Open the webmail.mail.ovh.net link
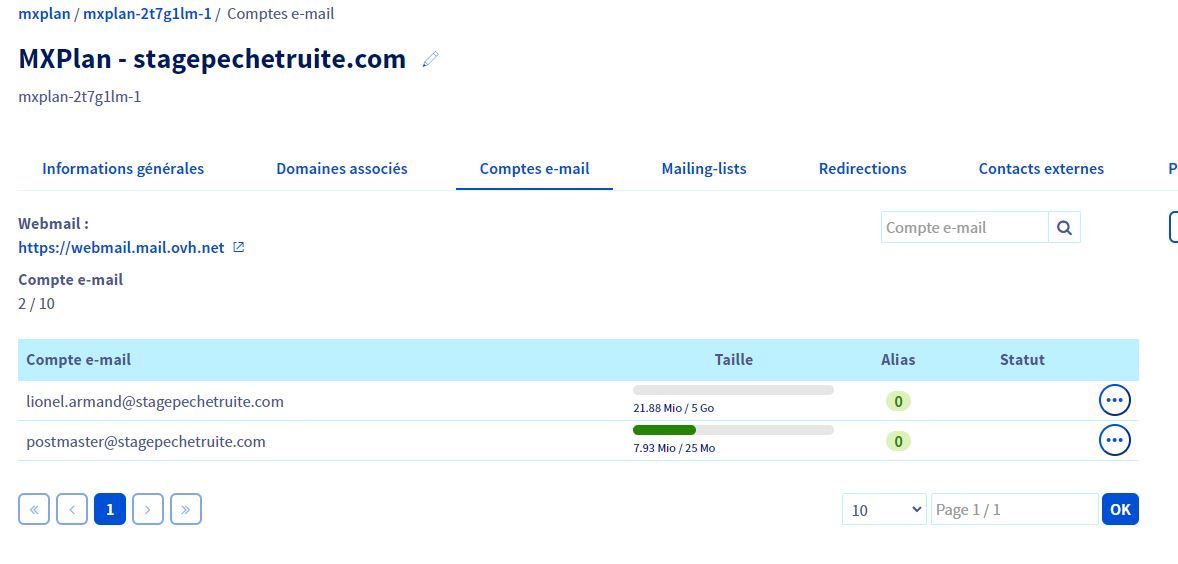Image resolution: width=1178 pixels, height=564 pixels. click(x=121, y=248)
